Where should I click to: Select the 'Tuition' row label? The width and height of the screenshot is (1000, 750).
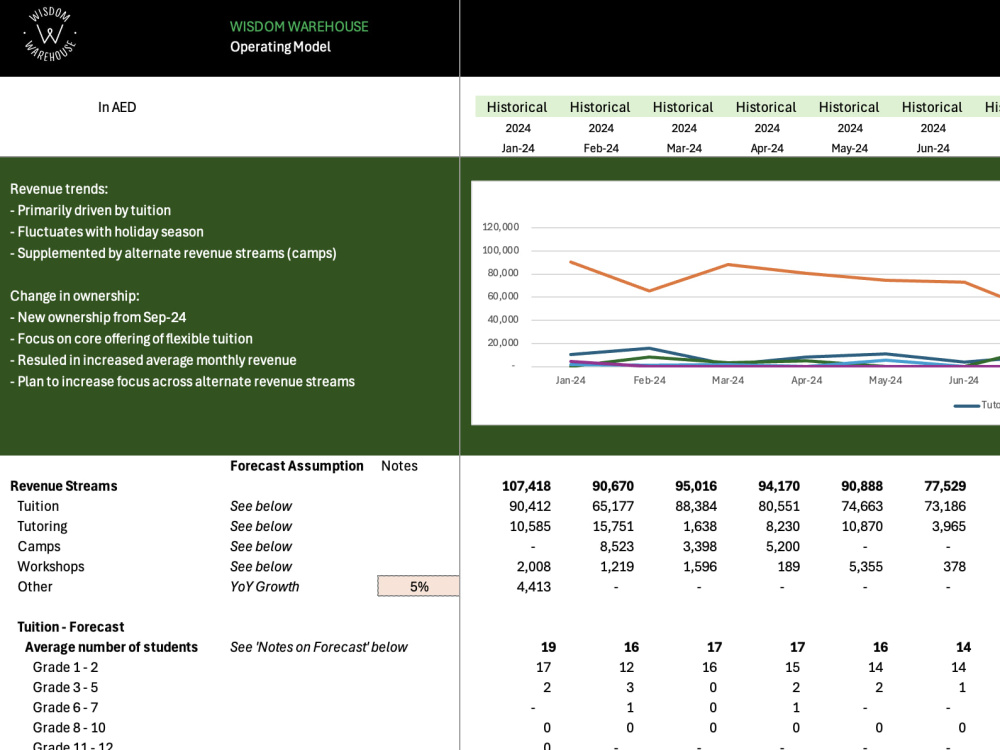38,506
